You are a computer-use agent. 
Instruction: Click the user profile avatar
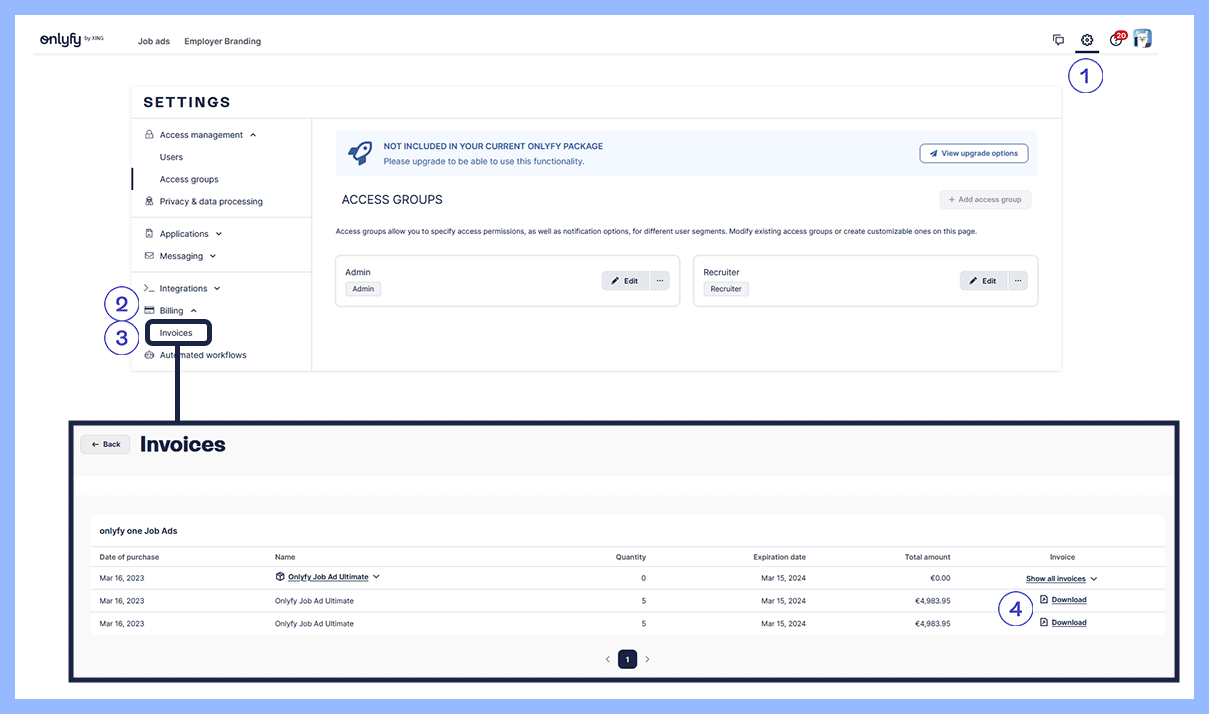coord(1142,39)
